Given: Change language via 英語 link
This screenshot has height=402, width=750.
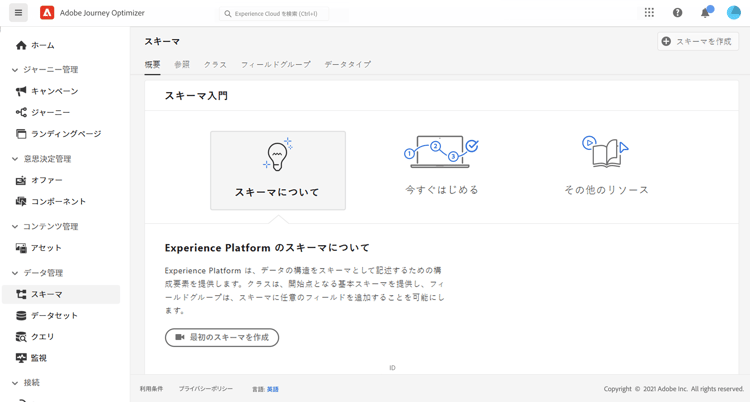Looking at the screenshot, I should (x=273, y=390).
